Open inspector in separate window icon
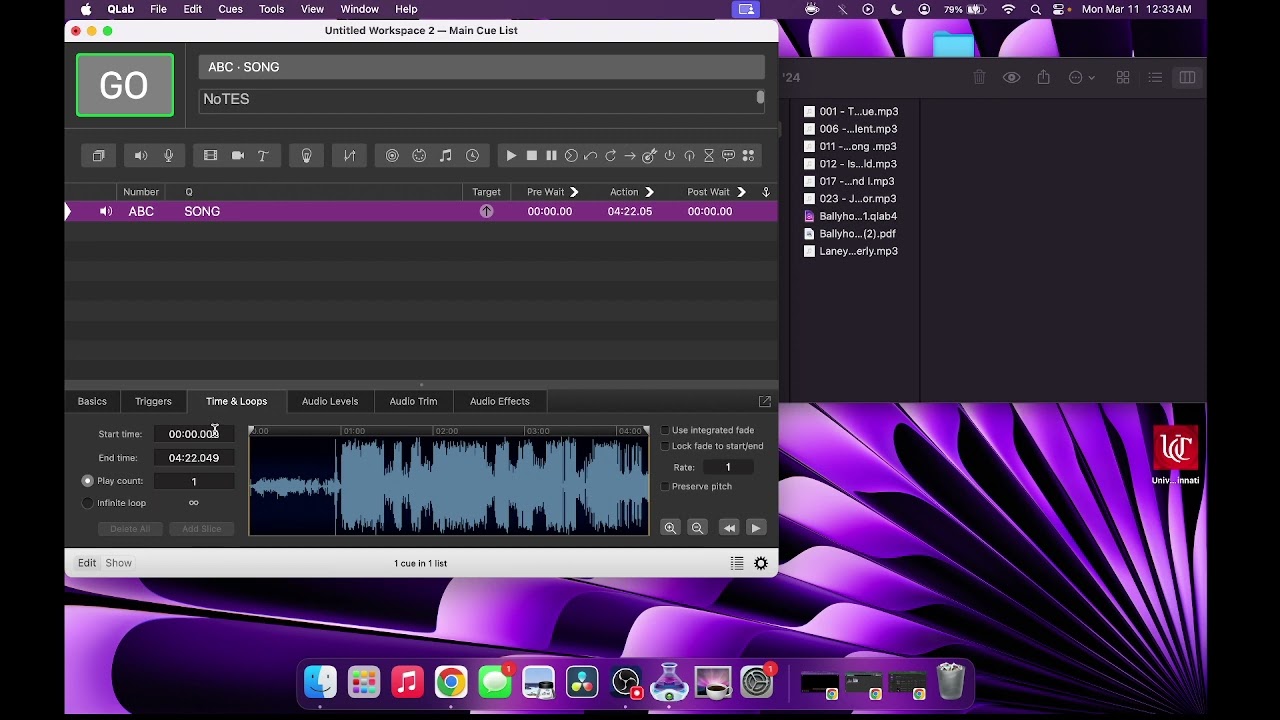Screen dimensions: 1280x720 tap(765, 401)
